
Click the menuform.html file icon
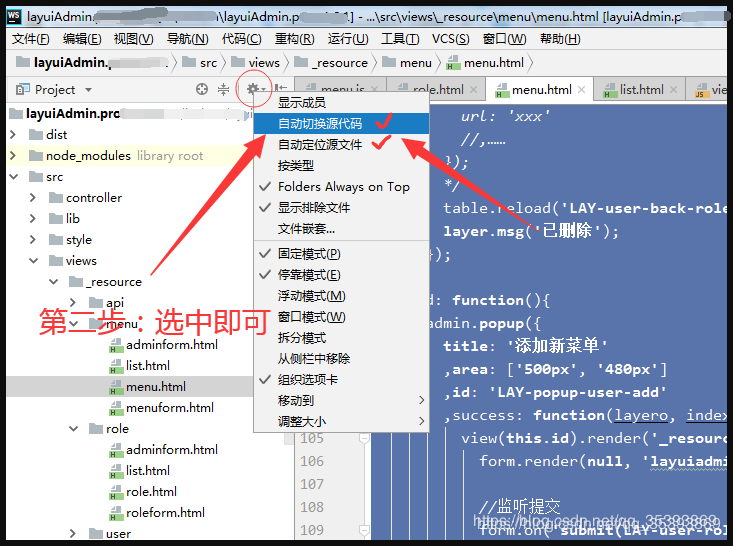pos(115,408)
